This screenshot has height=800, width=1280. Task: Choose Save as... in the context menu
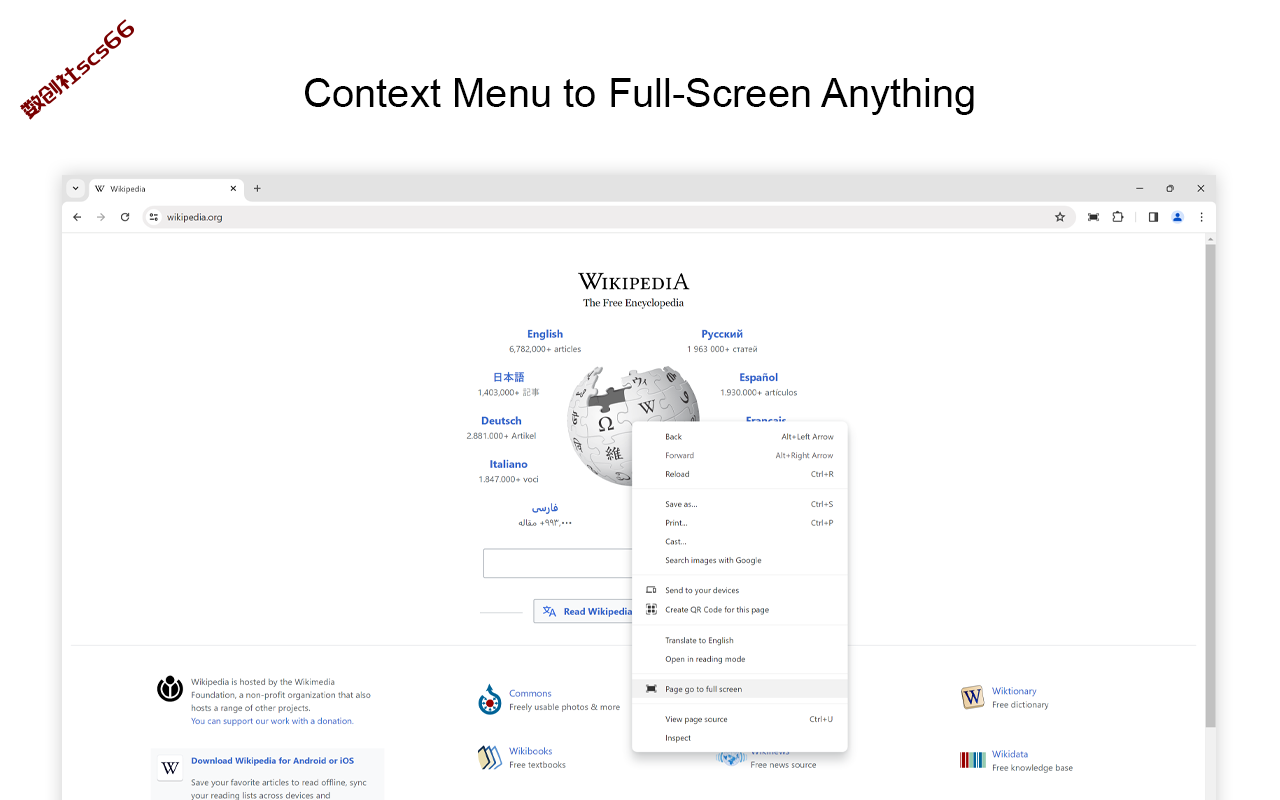(740, 504)
